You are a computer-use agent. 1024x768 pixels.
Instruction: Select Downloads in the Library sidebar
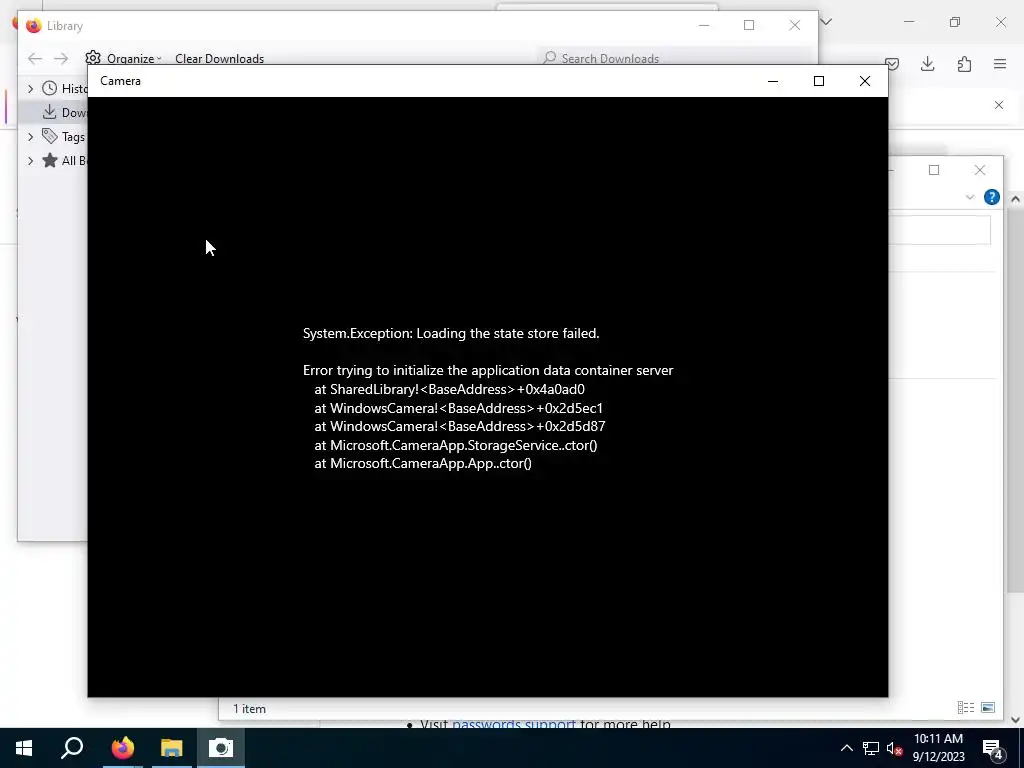[64, 112]
